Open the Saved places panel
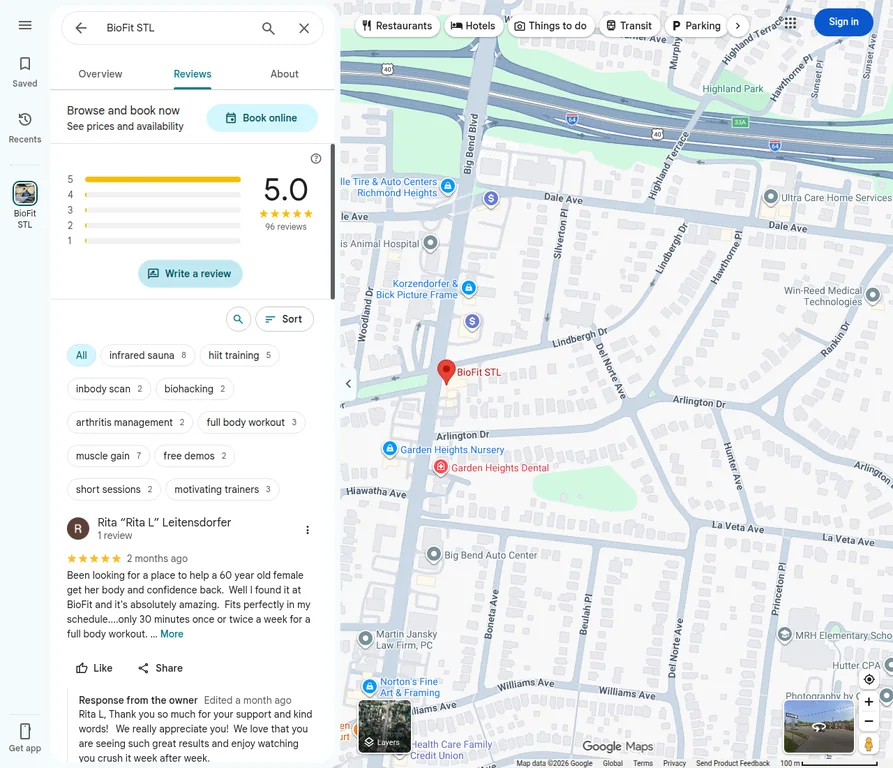This screenshot has height=768, width=893. 25,72
